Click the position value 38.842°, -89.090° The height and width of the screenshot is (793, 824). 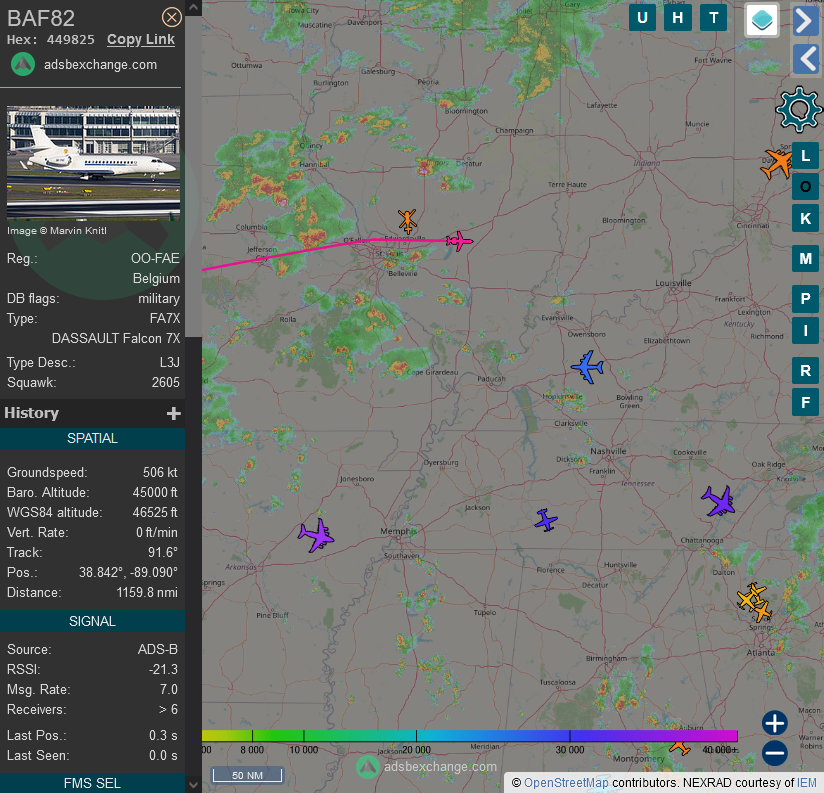[128, 572]
